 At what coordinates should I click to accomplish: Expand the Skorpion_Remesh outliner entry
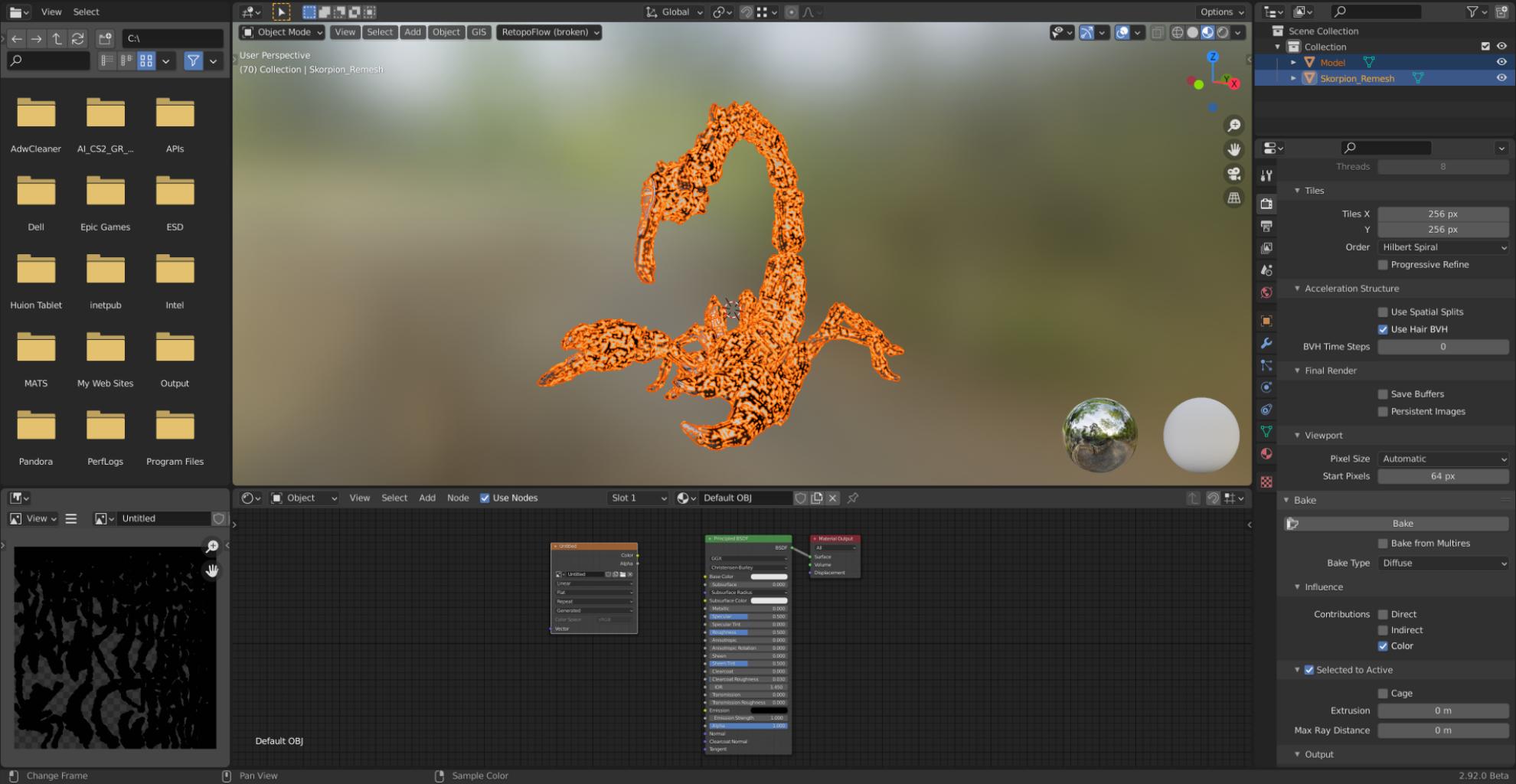[1293, 78]
